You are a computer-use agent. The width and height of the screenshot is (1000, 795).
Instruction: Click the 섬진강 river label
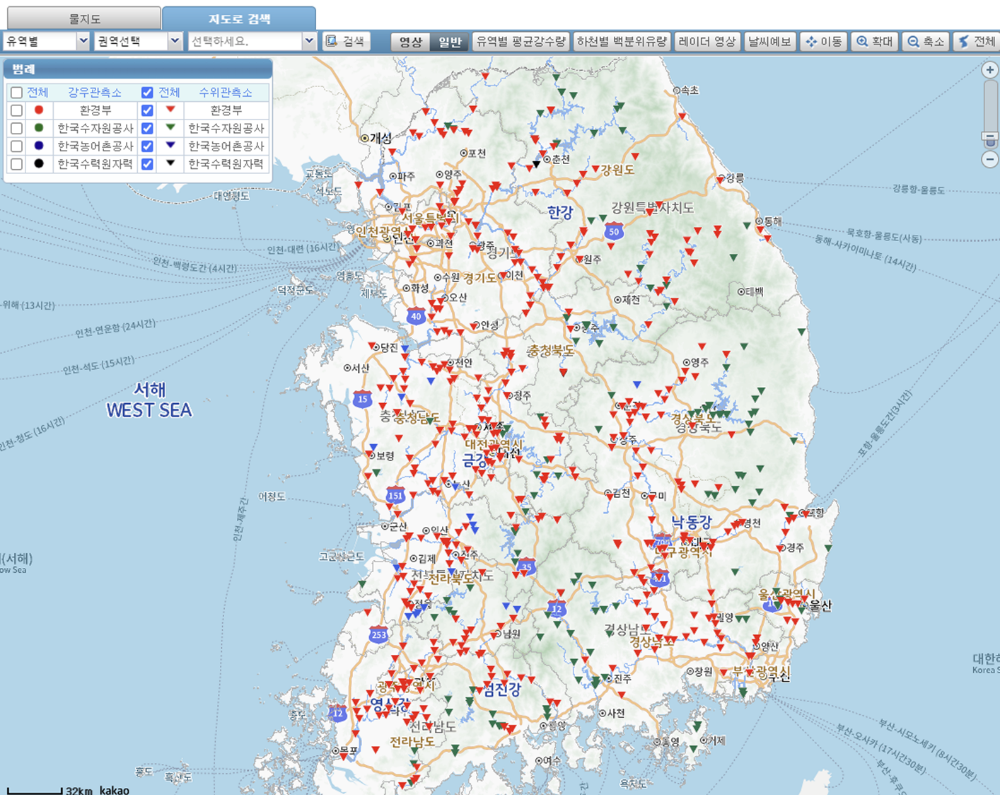pos(502,689)
